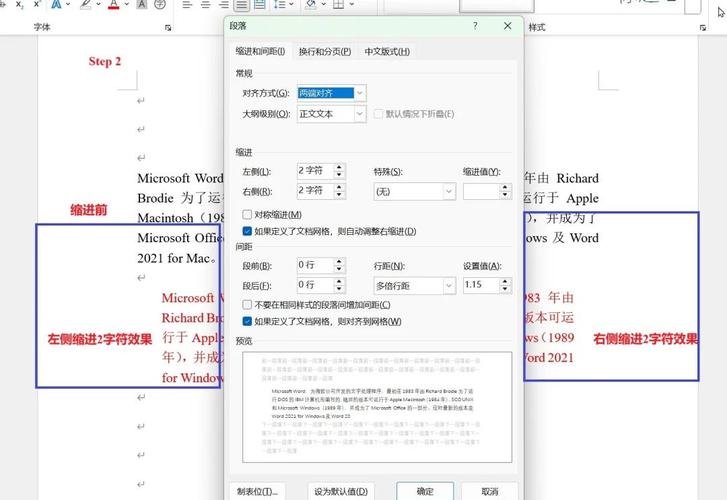Open highlight color dropdown arrow
Screen dimensions: 727x500
tap(98, 4)
